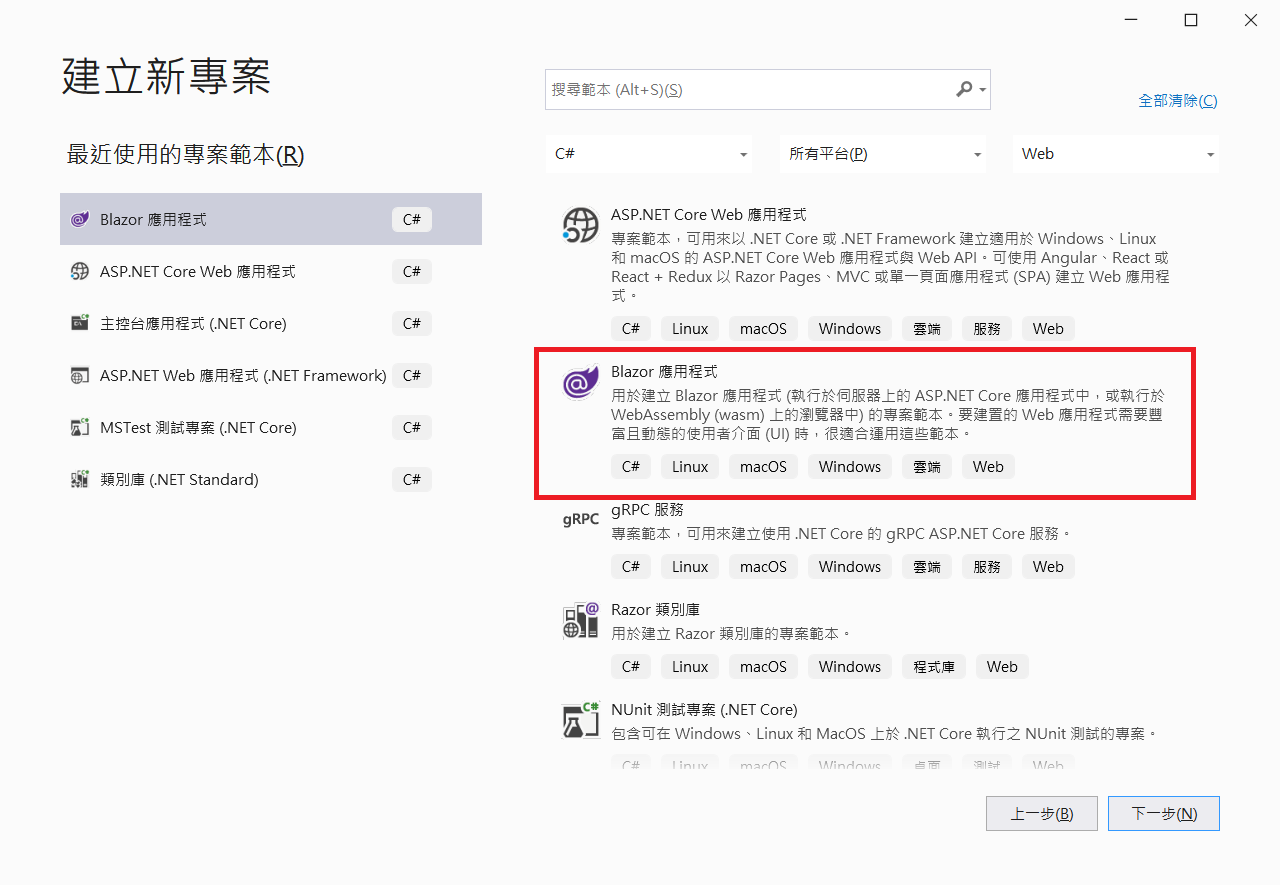
Task: Click the library icon beside 類別庫 (.NET Standard)
Action: coord(80,479)
